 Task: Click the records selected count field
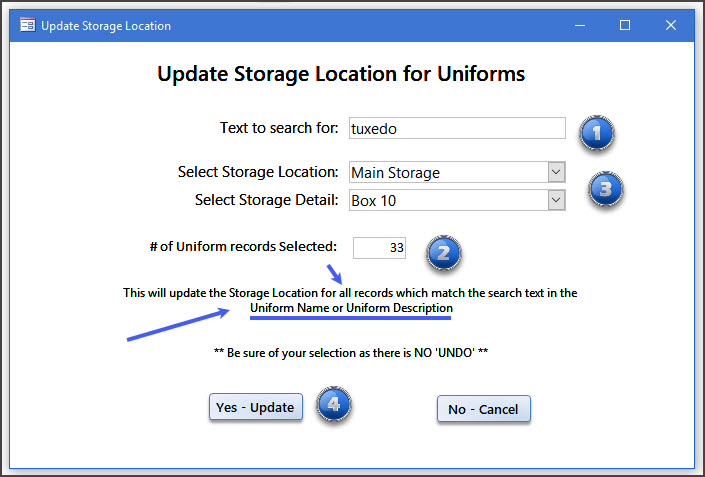380,247
